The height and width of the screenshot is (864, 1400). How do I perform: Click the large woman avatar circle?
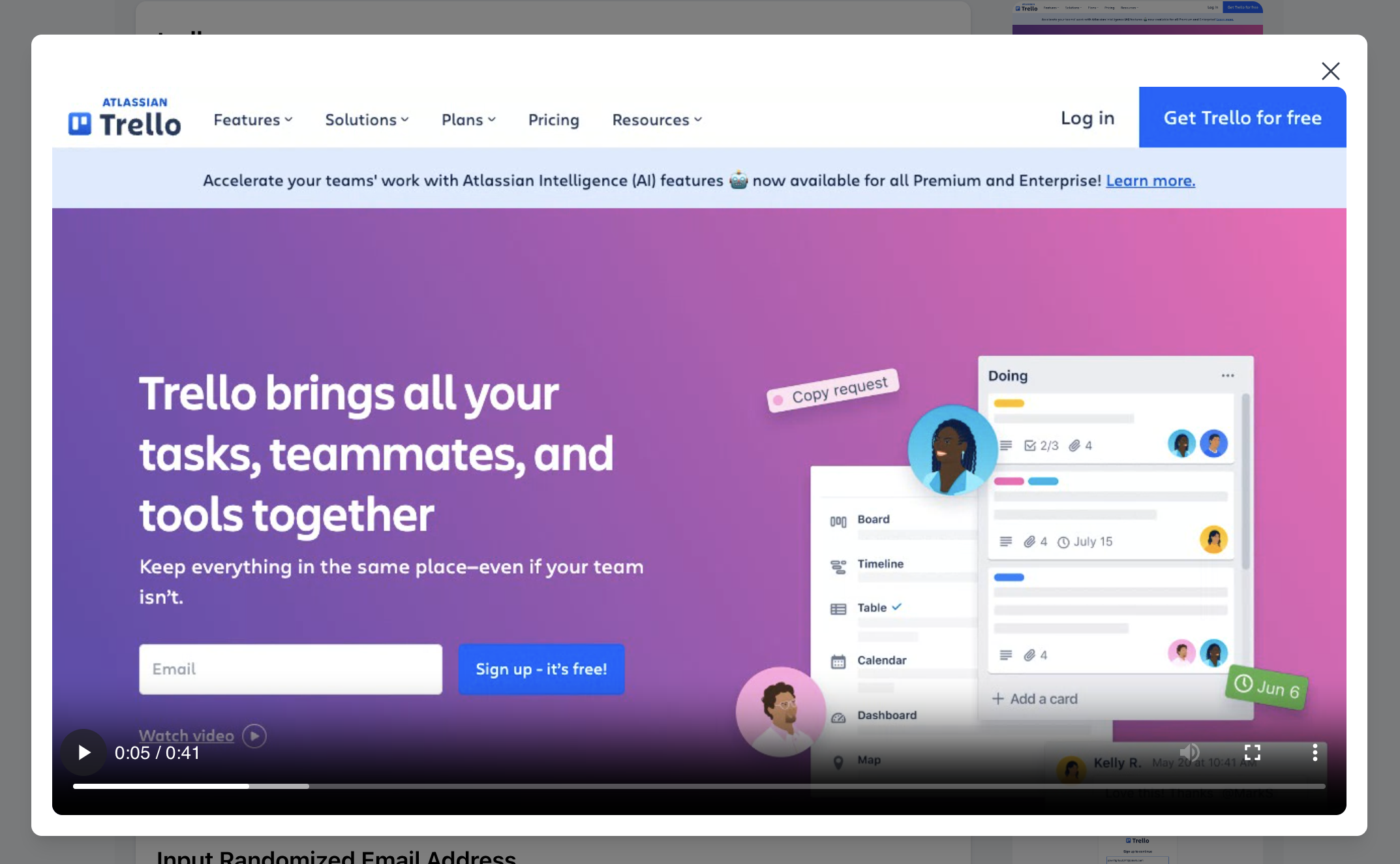pyautogui.click(x=952, y=450)
